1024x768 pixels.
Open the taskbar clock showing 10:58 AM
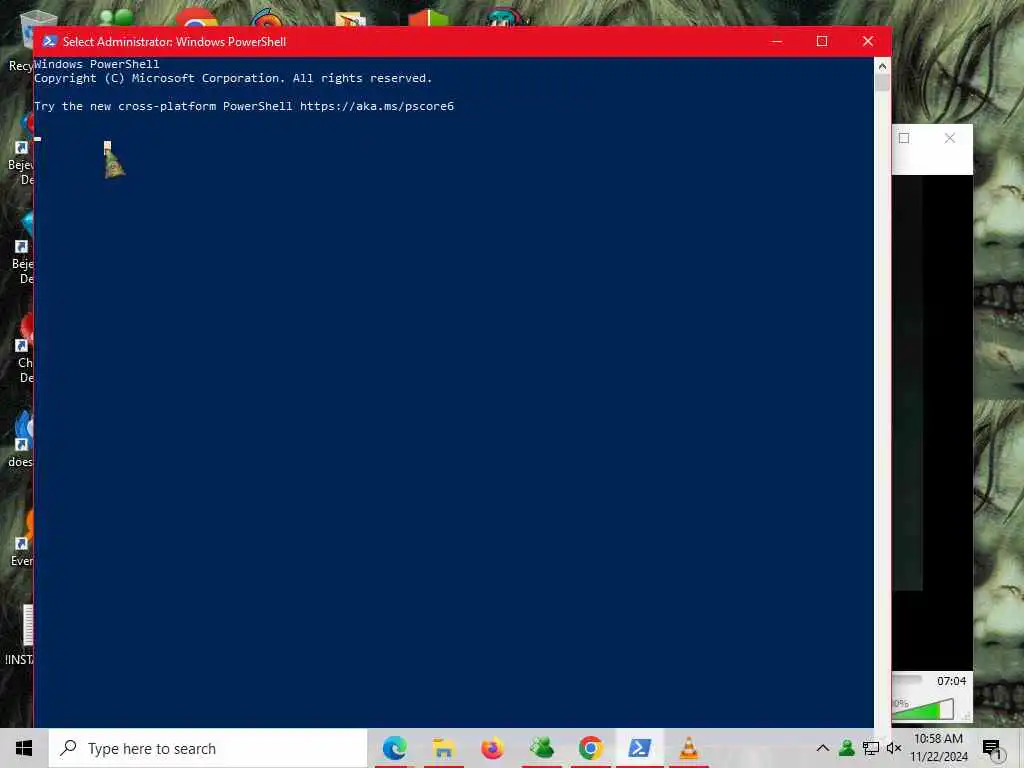938,748
